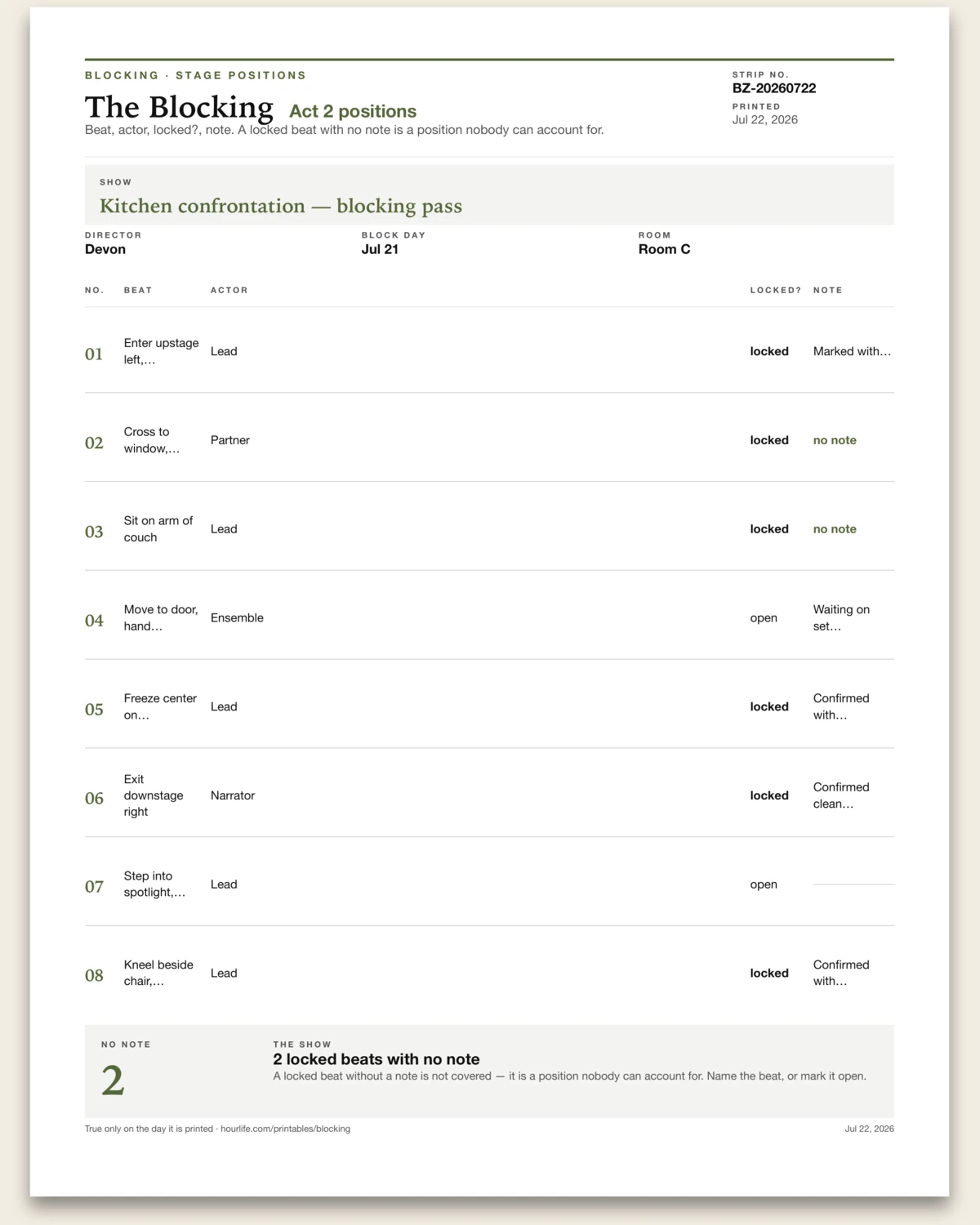
Task: Click the hourlife.com printables footer link
Action: click(285, 1129)
